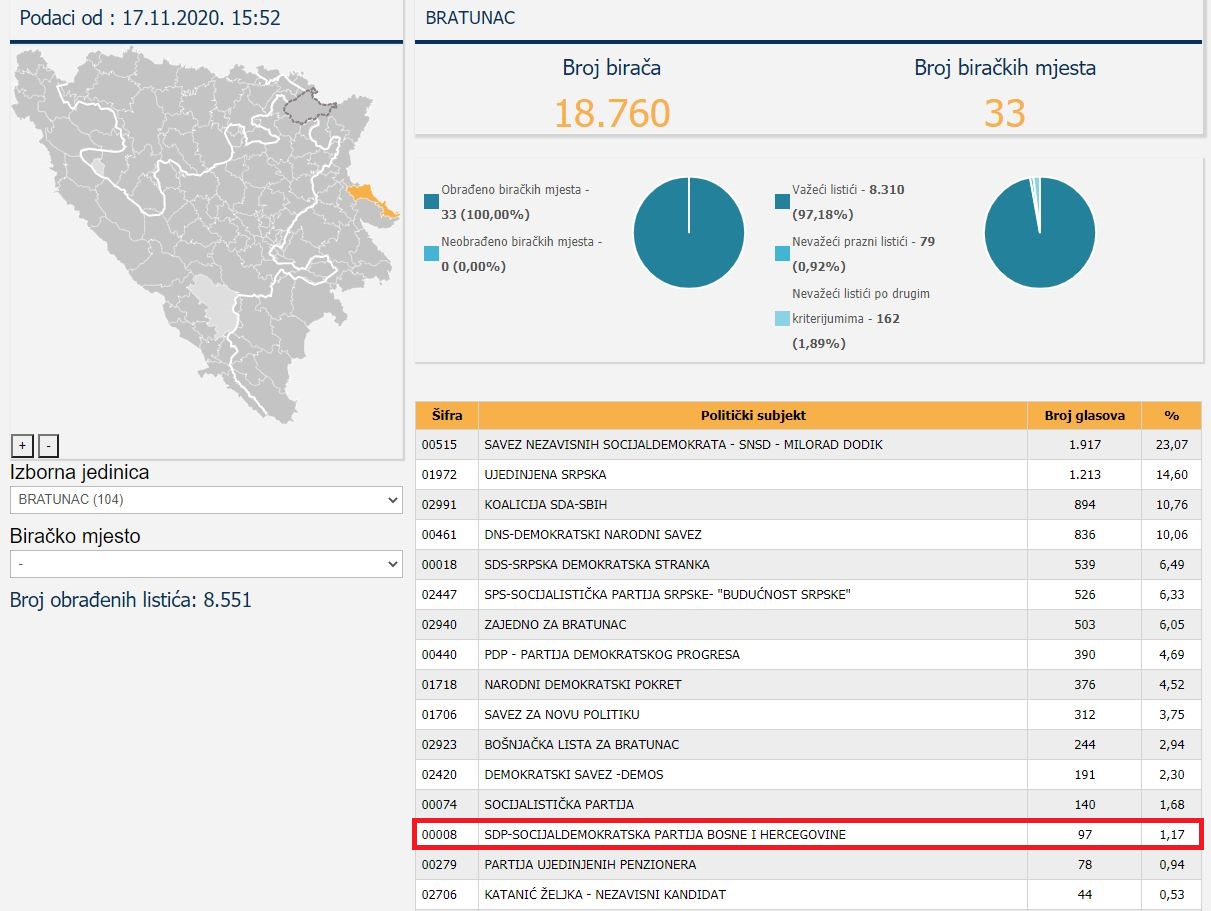Click the Politički subjekt column header
Screen dimensions: 1211x911
coord(752,415)
